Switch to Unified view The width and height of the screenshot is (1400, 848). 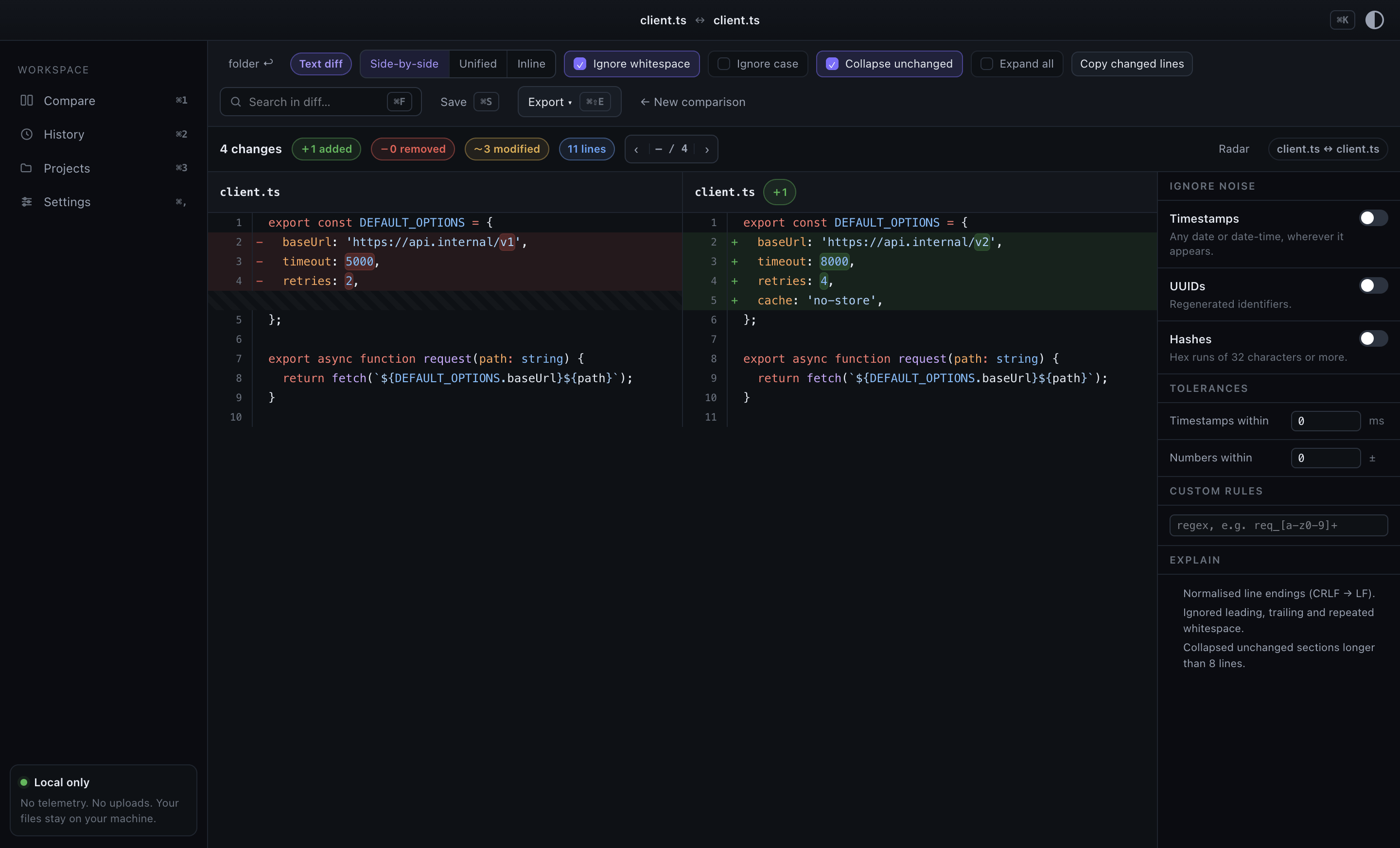pyautogui.click(x=478, y=64)
